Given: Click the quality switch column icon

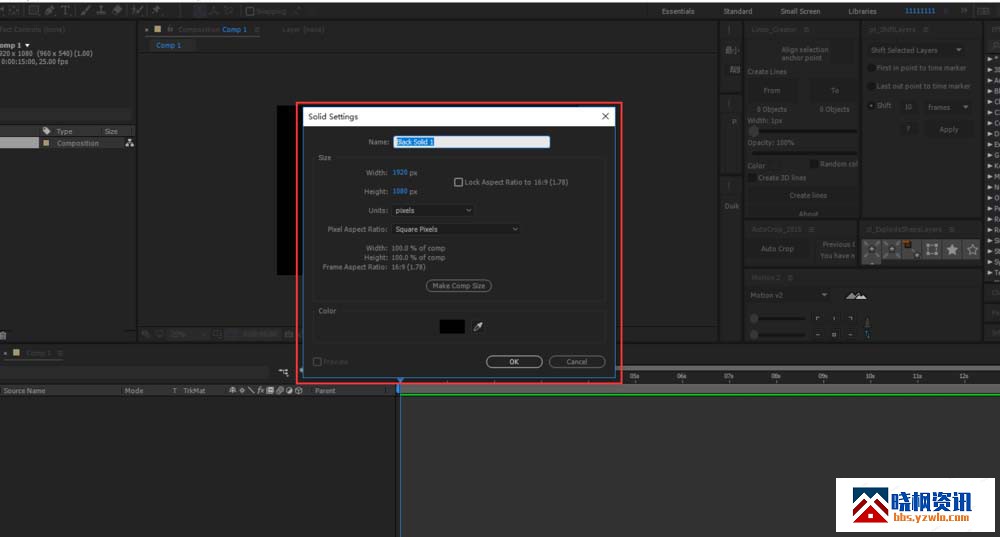Looking at the screenshot, I should pos(251,390).
